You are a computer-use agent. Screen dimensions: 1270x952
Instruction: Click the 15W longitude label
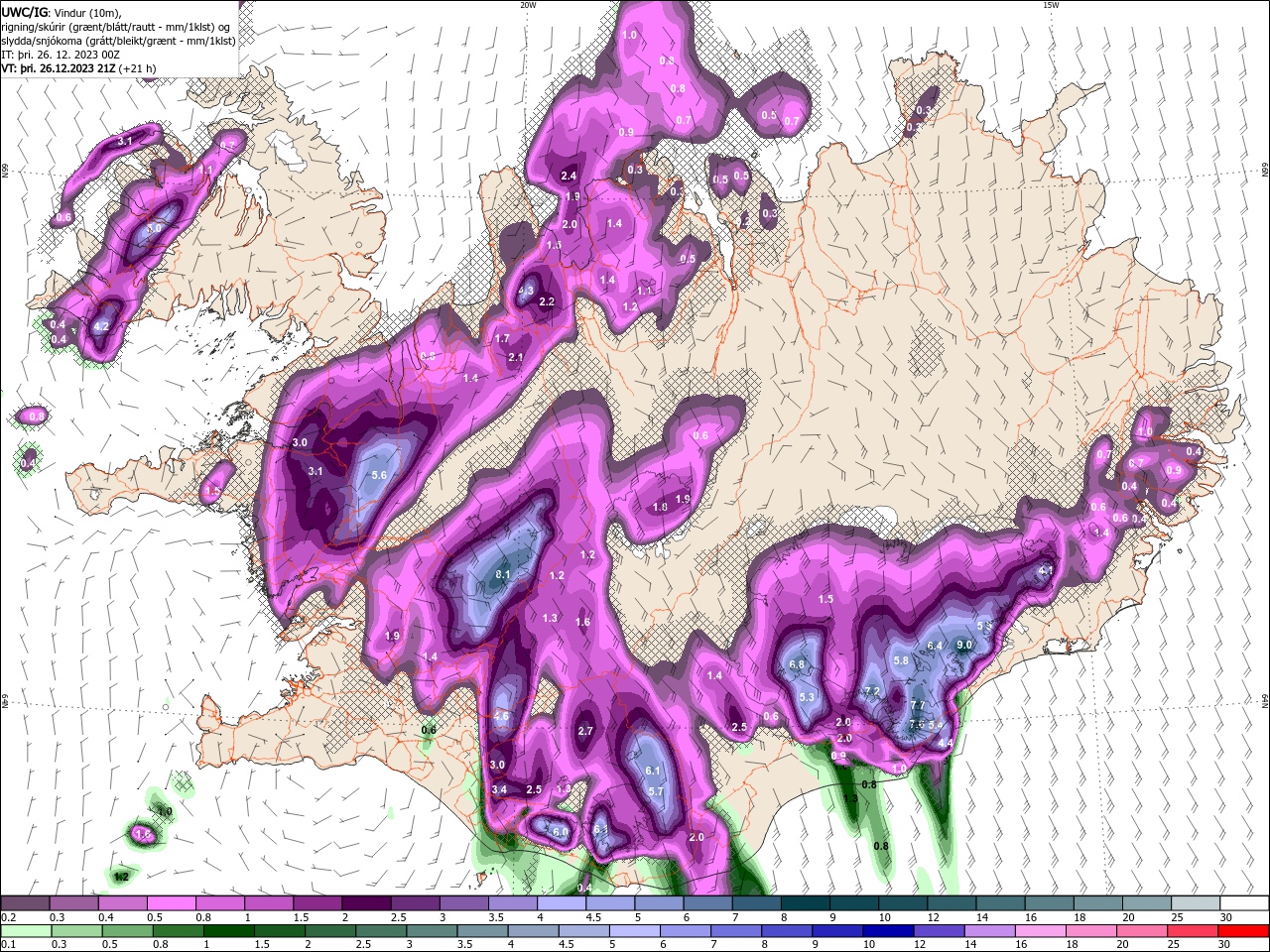1051,5
